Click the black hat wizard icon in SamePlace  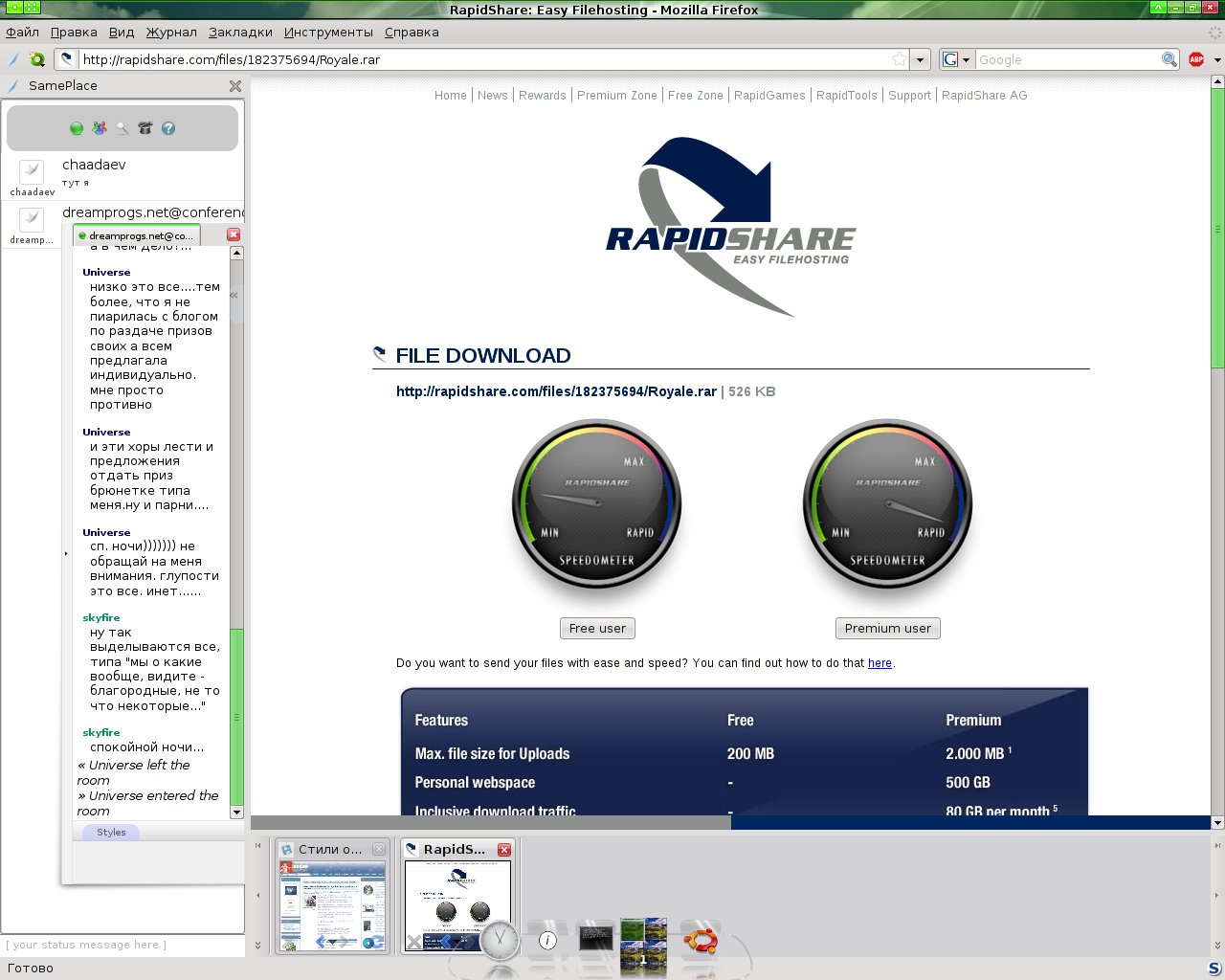click(145, 128)
